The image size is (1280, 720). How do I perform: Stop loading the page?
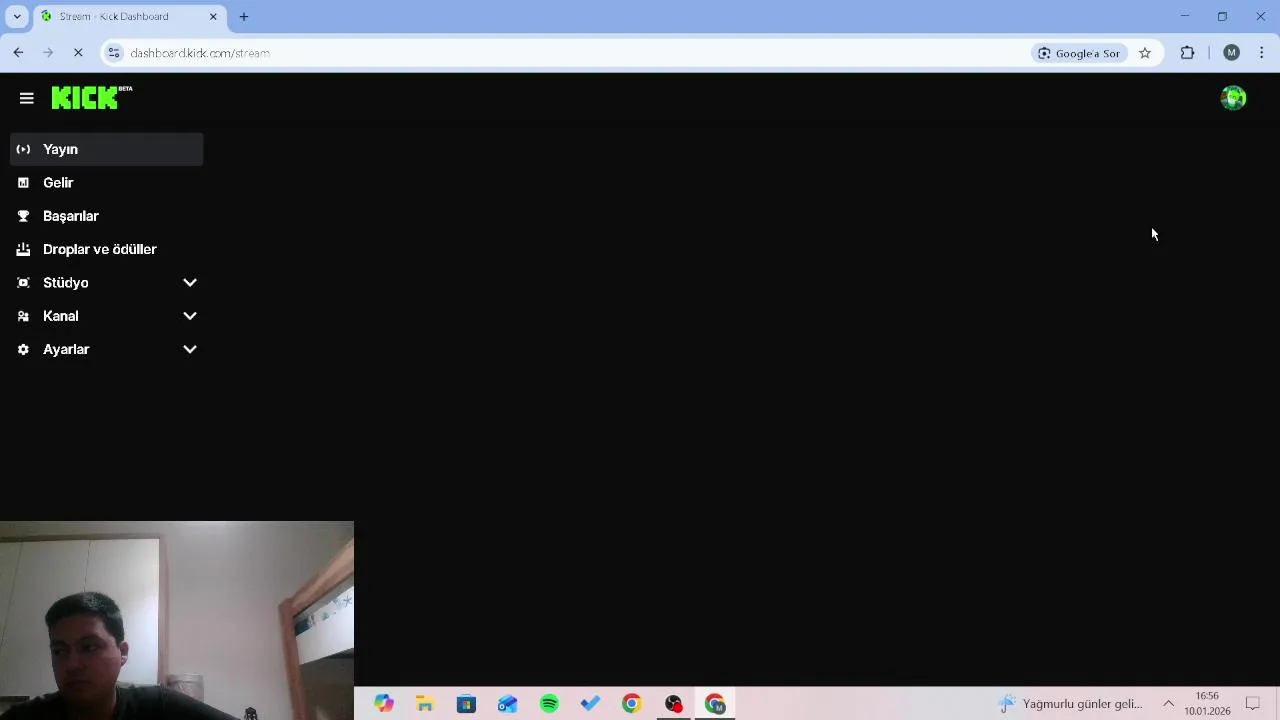click(x=78, y=53)
